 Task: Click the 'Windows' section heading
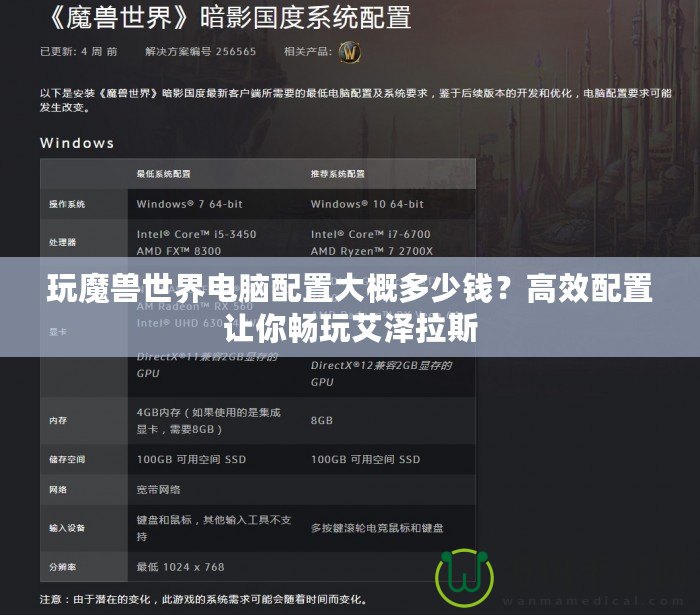pos(77,143)
